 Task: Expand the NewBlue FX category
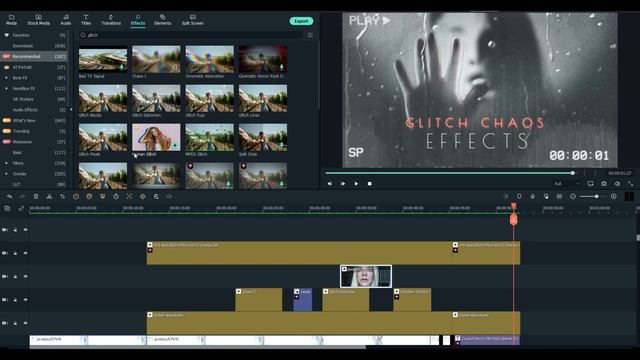[x=6, y=88]
